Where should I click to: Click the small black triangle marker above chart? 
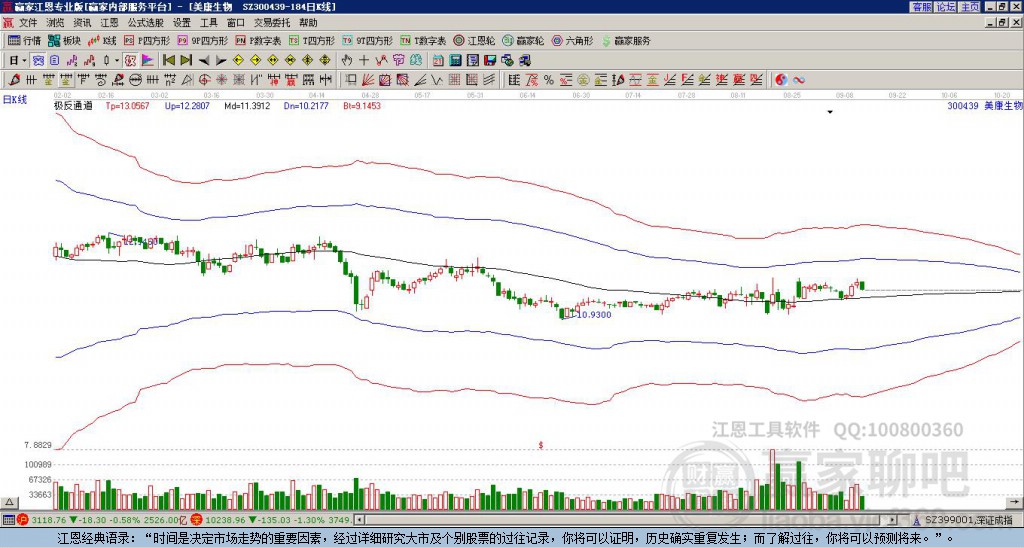pos(830,112)
